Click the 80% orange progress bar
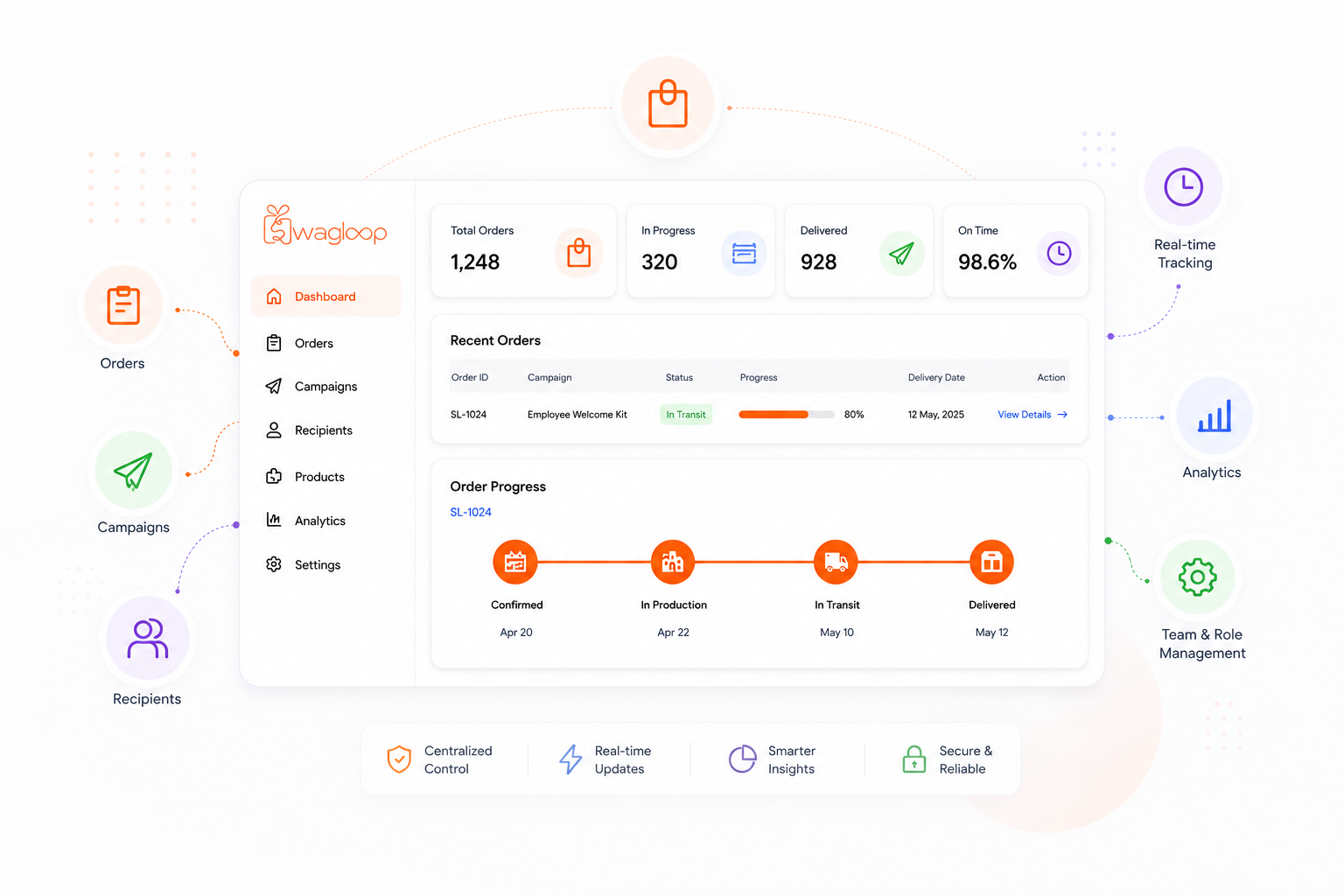This screenshot has width=1344, height=896. pyautogui.click(x=787, y=415)
